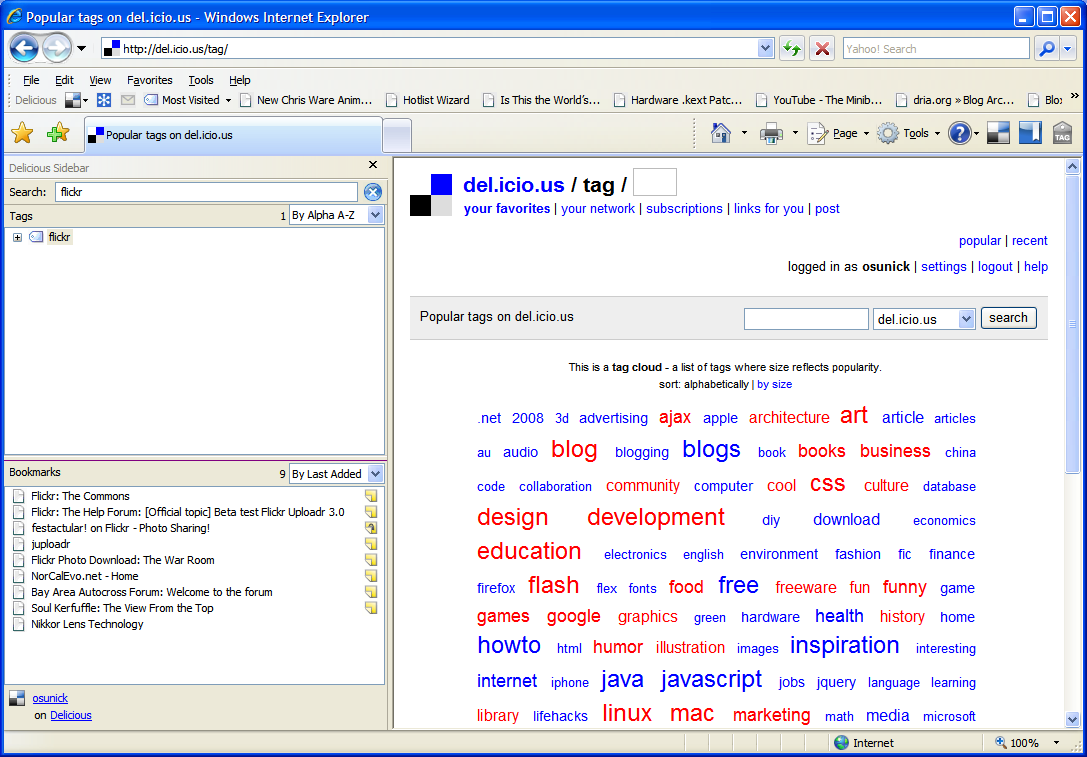Click note icon beside jupload​r bookmark
This screenshot has height=757, width=1087.
tap(371, 543)
